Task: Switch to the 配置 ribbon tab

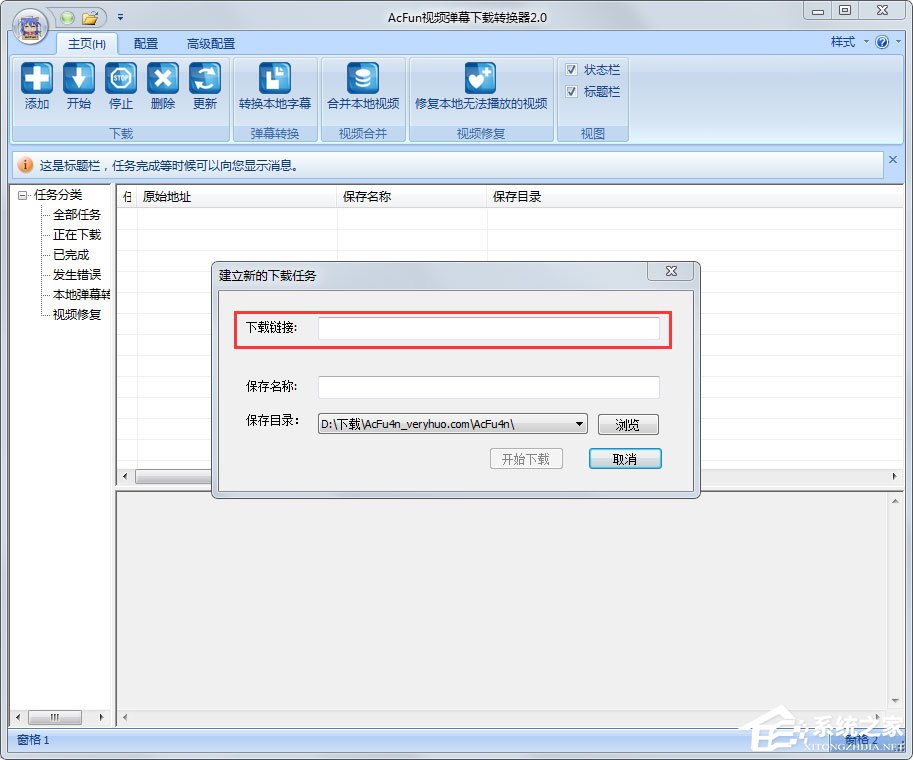Action: tap(146, 44)
